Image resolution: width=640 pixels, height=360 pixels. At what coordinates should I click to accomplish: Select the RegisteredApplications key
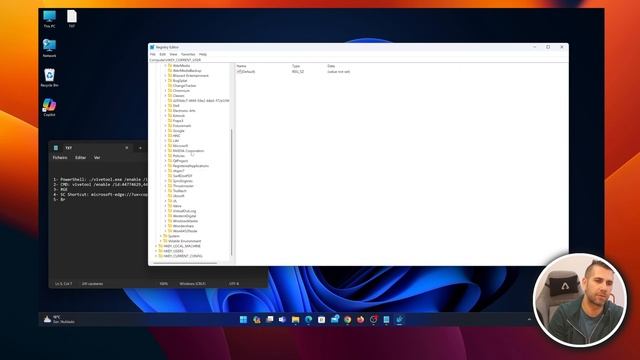[x=191, y=166]
